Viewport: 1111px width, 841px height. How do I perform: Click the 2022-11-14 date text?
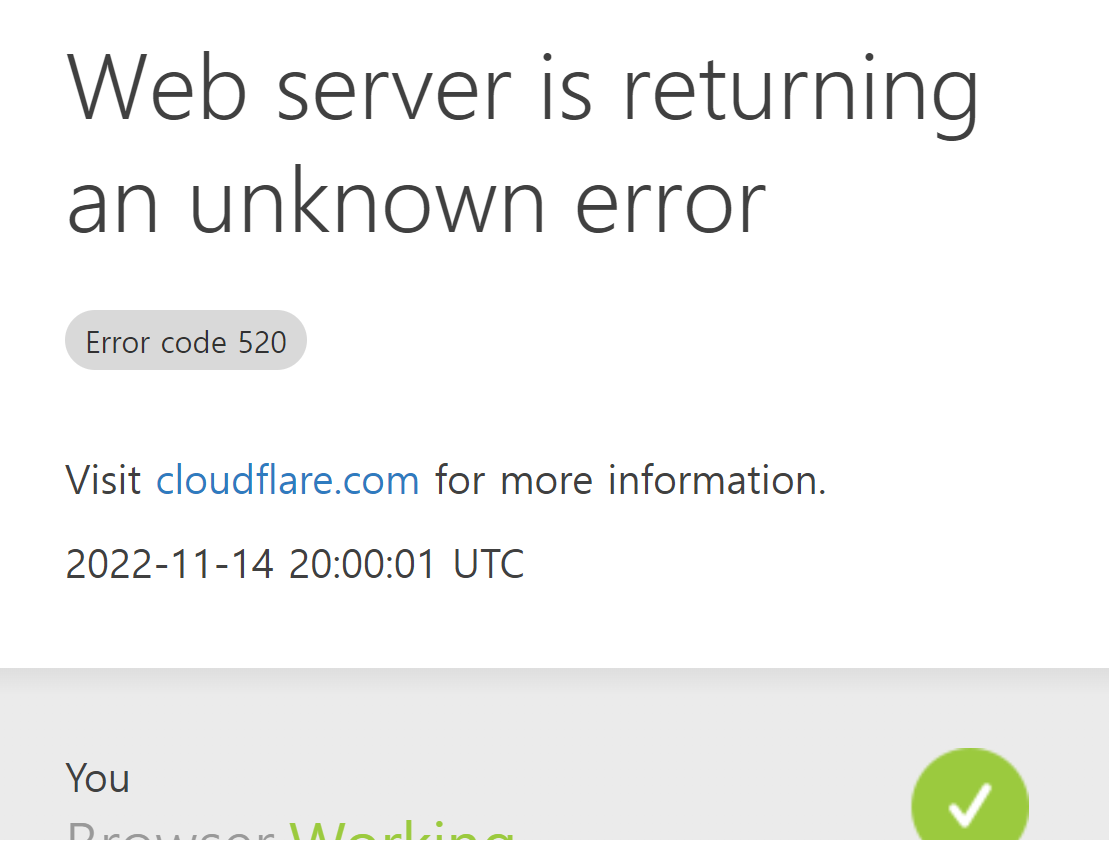point(169,565)
